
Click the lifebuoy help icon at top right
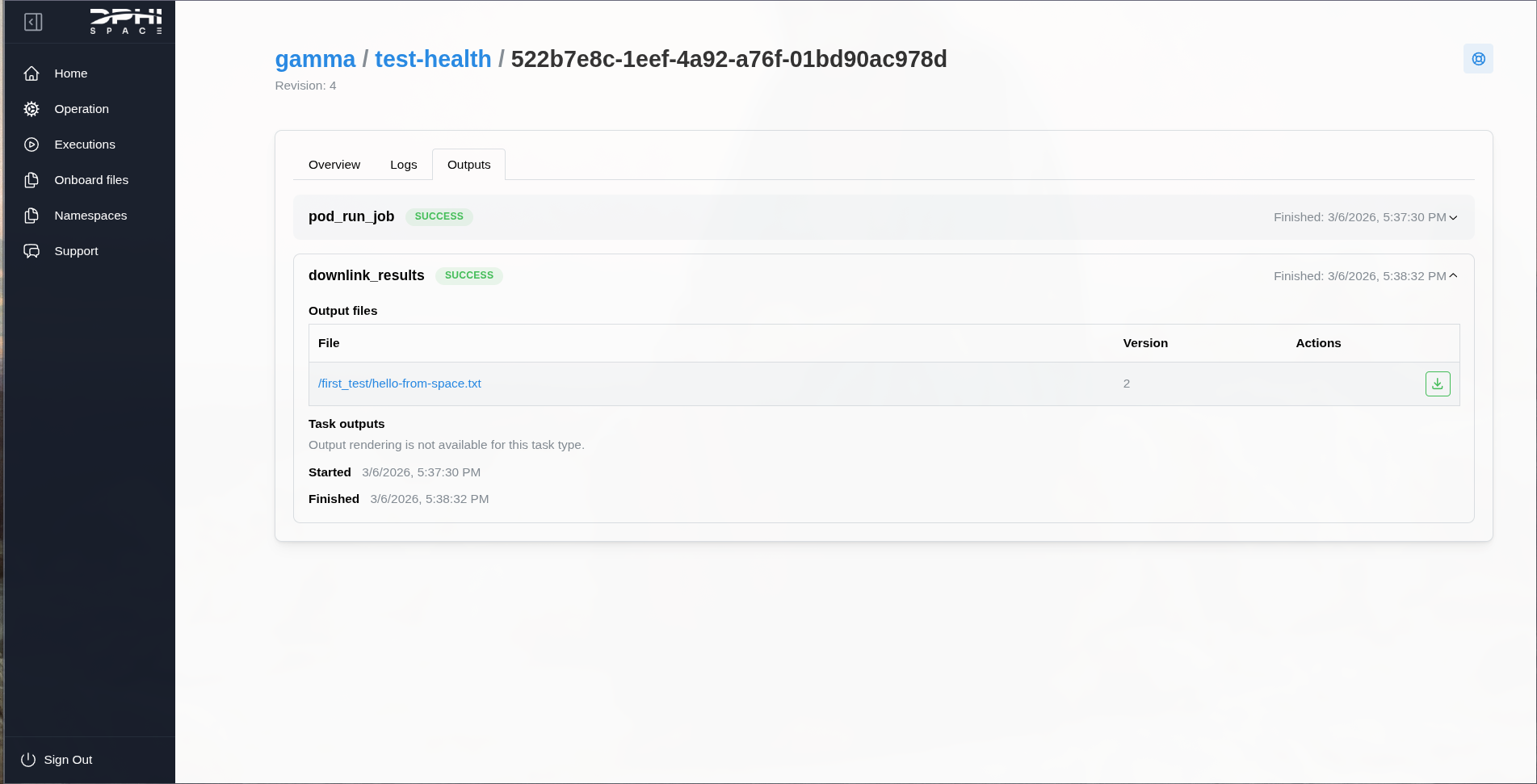1478,59
